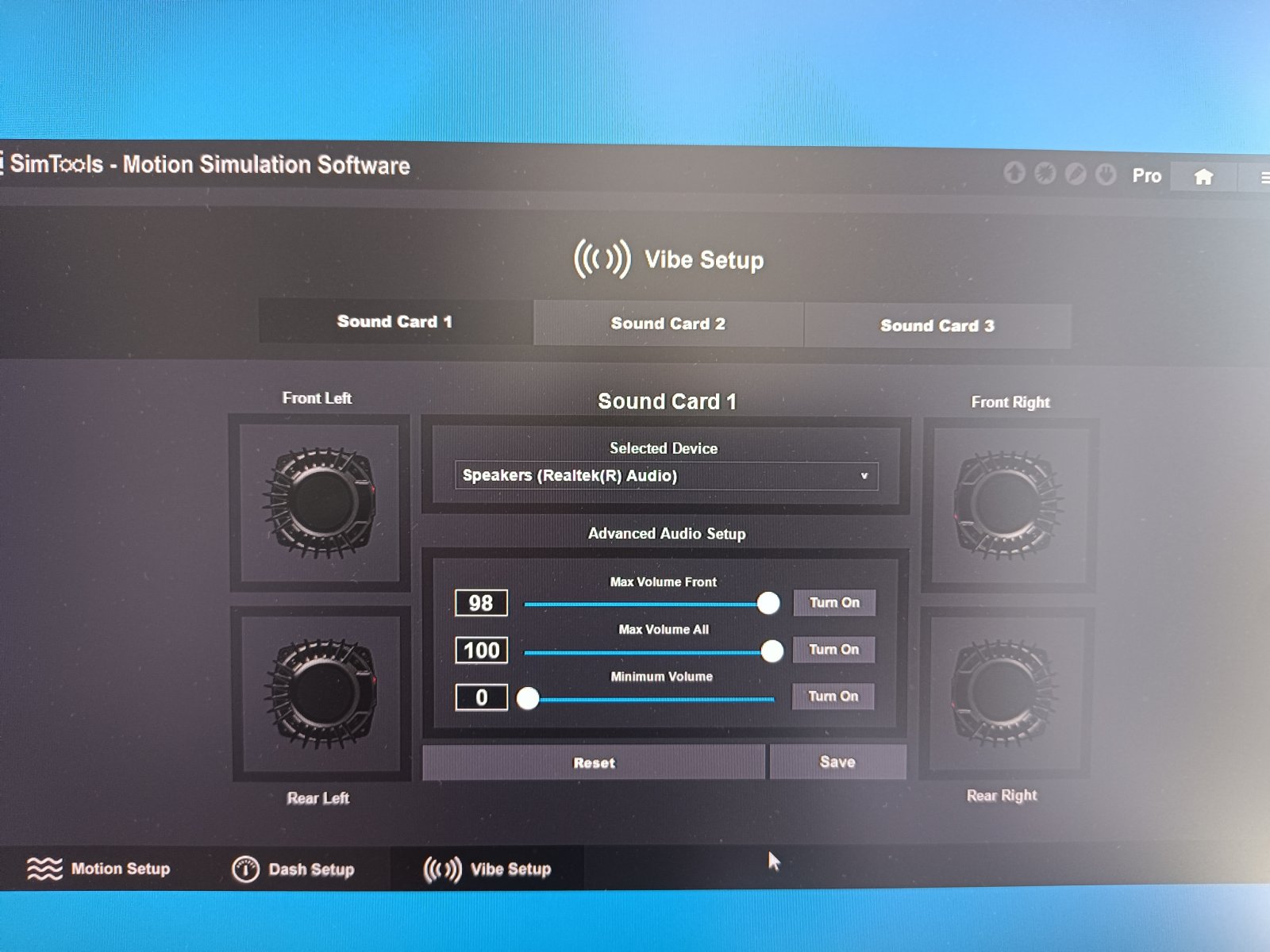Click the Max Volume Front value field showing 98
The height and width of the screenshot is (952, 1270).
coord(481,603)
